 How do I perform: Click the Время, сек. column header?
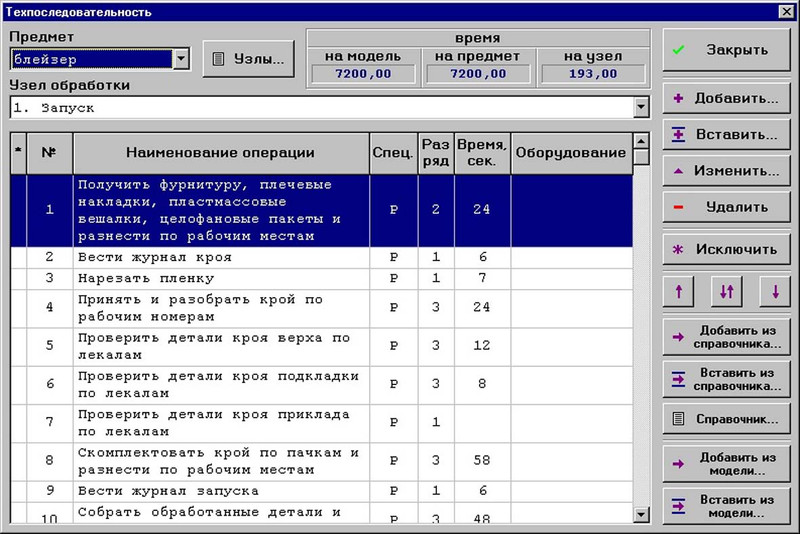[x=482, y=152]
